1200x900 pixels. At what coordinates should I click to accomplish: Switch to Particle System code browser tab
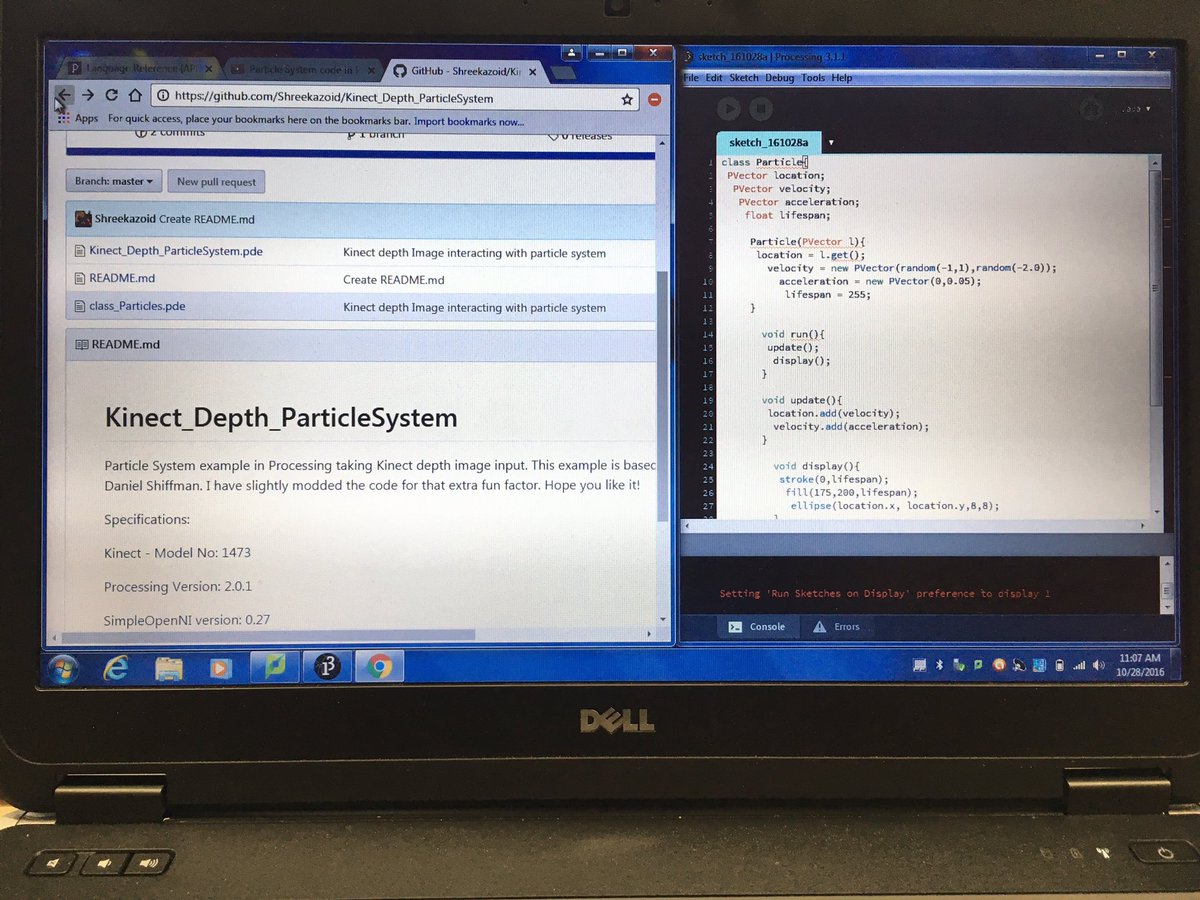coord(302,70)
